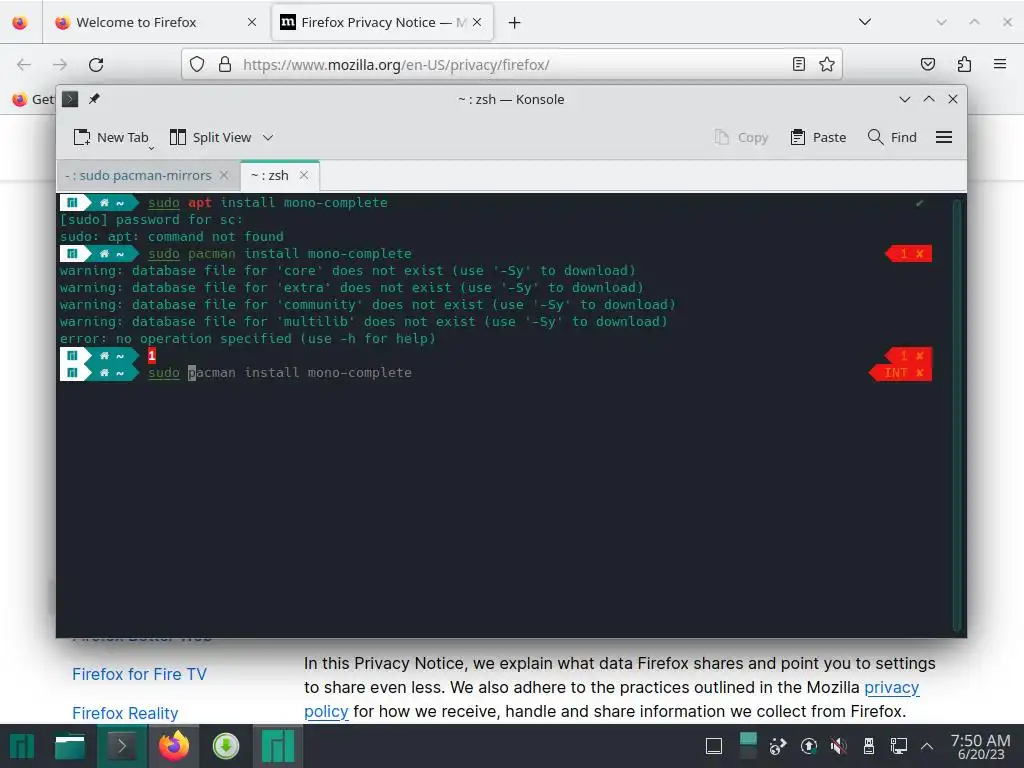1024x768 pixels.
Task: Open removable devices tray icon
Action: coord(869,746)
